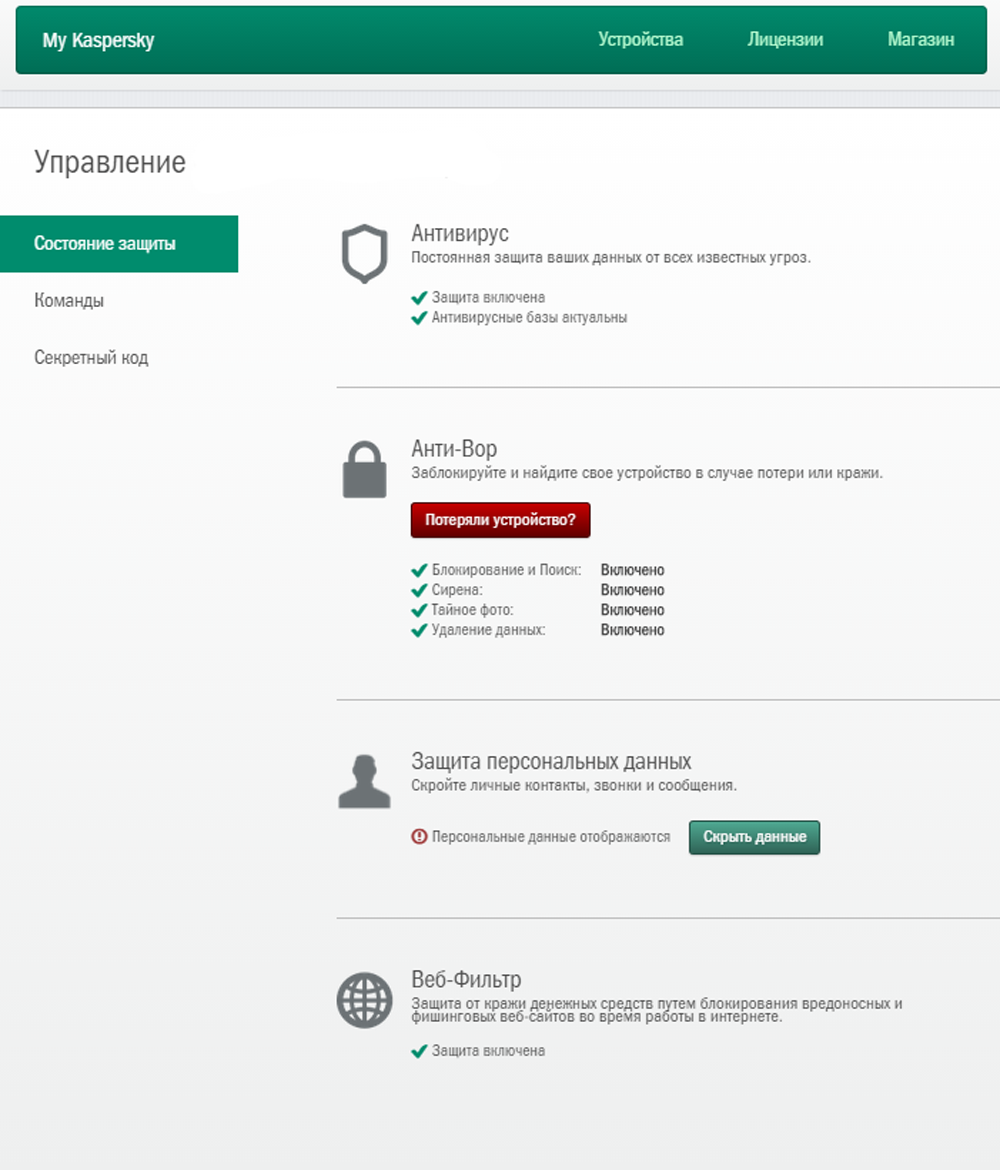The width and height of the screenshot is (1000, 1170).
Task: Click the Постоянная защита ваших данных description
Action: (x=610, y=257)
